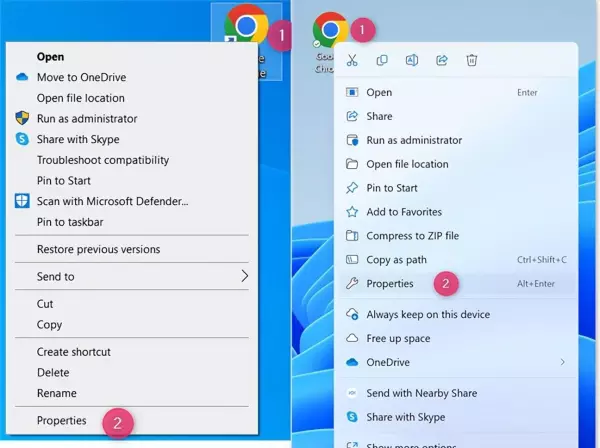The width and height of the screenshot is (600, 448).
Task: Click the Nearby Share icon in Windows 11 menu
Action: pos(352,393)
